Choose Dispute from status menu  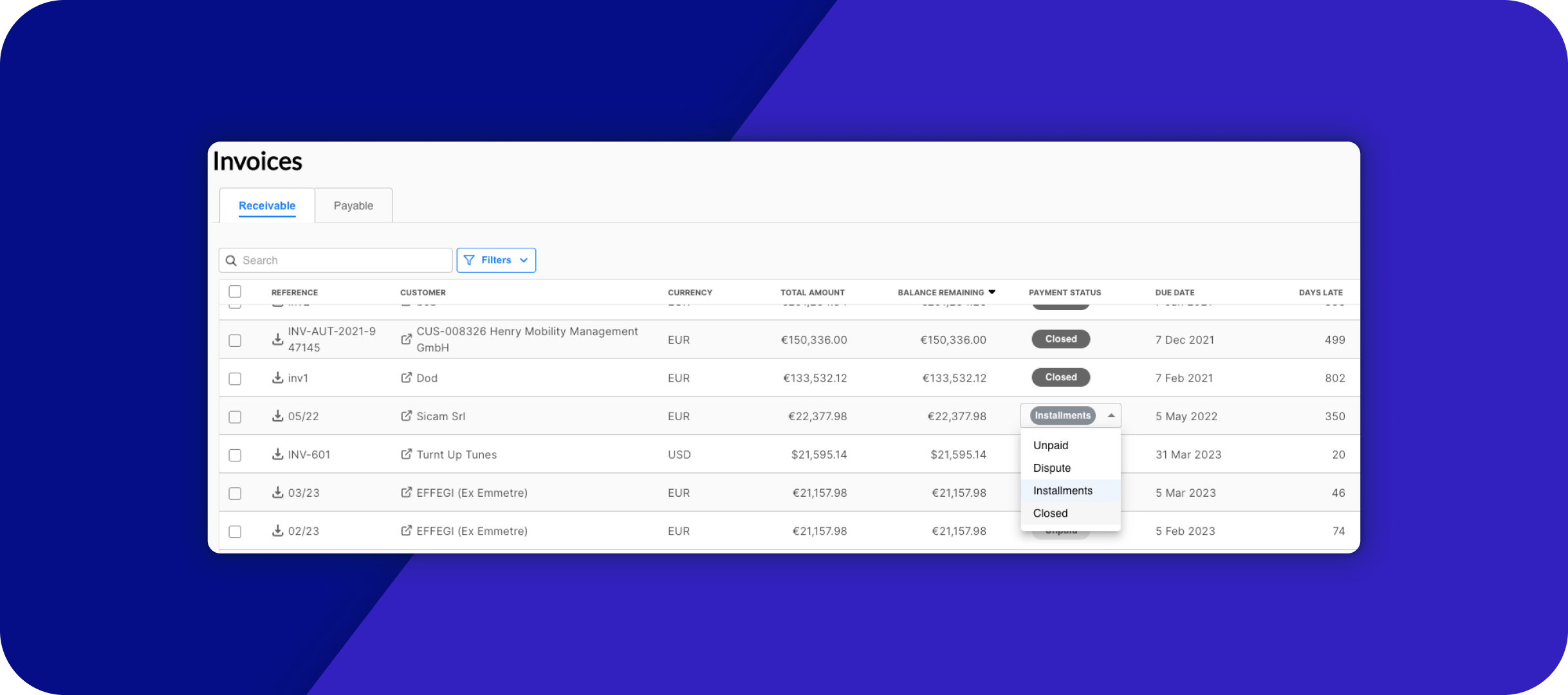tap(1052, 468)
